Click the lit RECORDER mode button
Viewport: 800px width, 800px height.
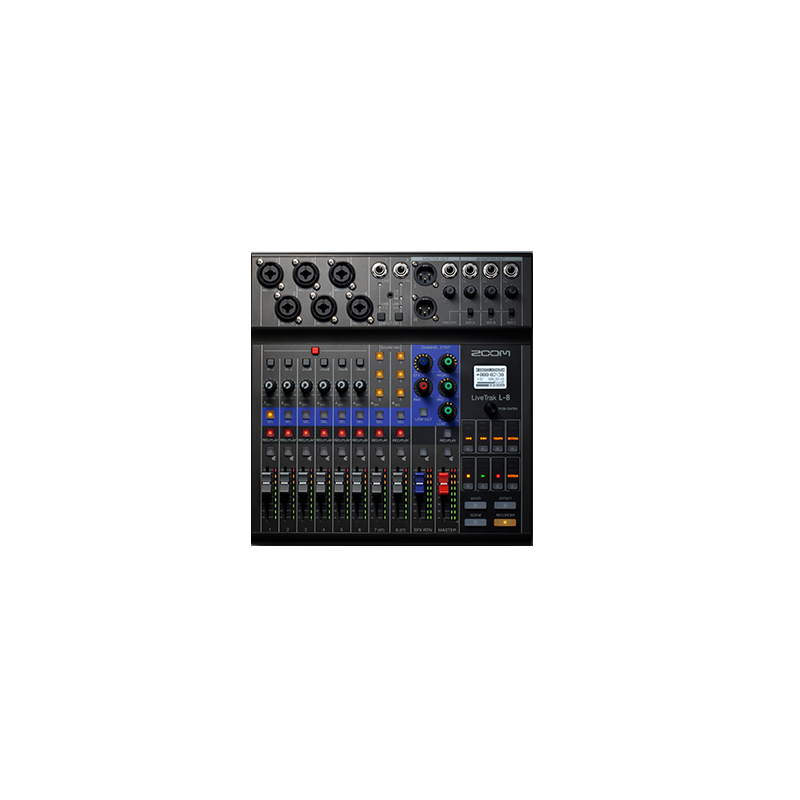(x=505, y=522)
